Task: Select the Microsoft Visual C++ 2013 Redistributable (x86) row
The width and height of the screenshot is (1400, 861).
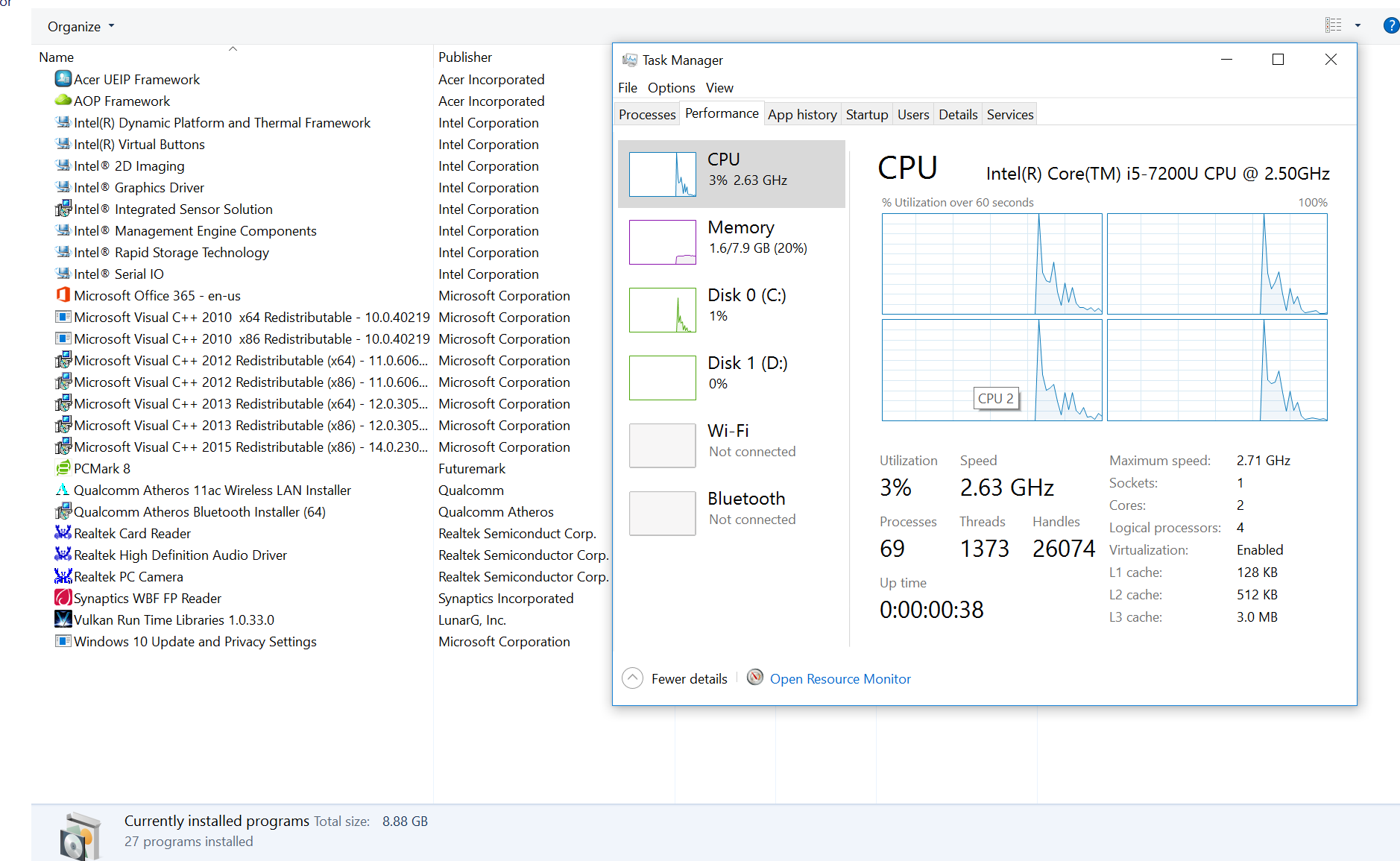Action: pos(242,425)
